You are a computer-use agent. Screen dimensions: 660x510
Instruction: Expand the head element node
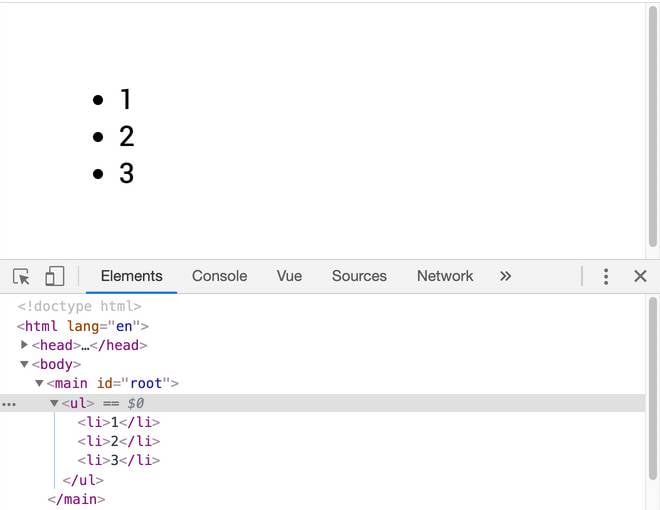pyautogui.click(x=25, y=345)
